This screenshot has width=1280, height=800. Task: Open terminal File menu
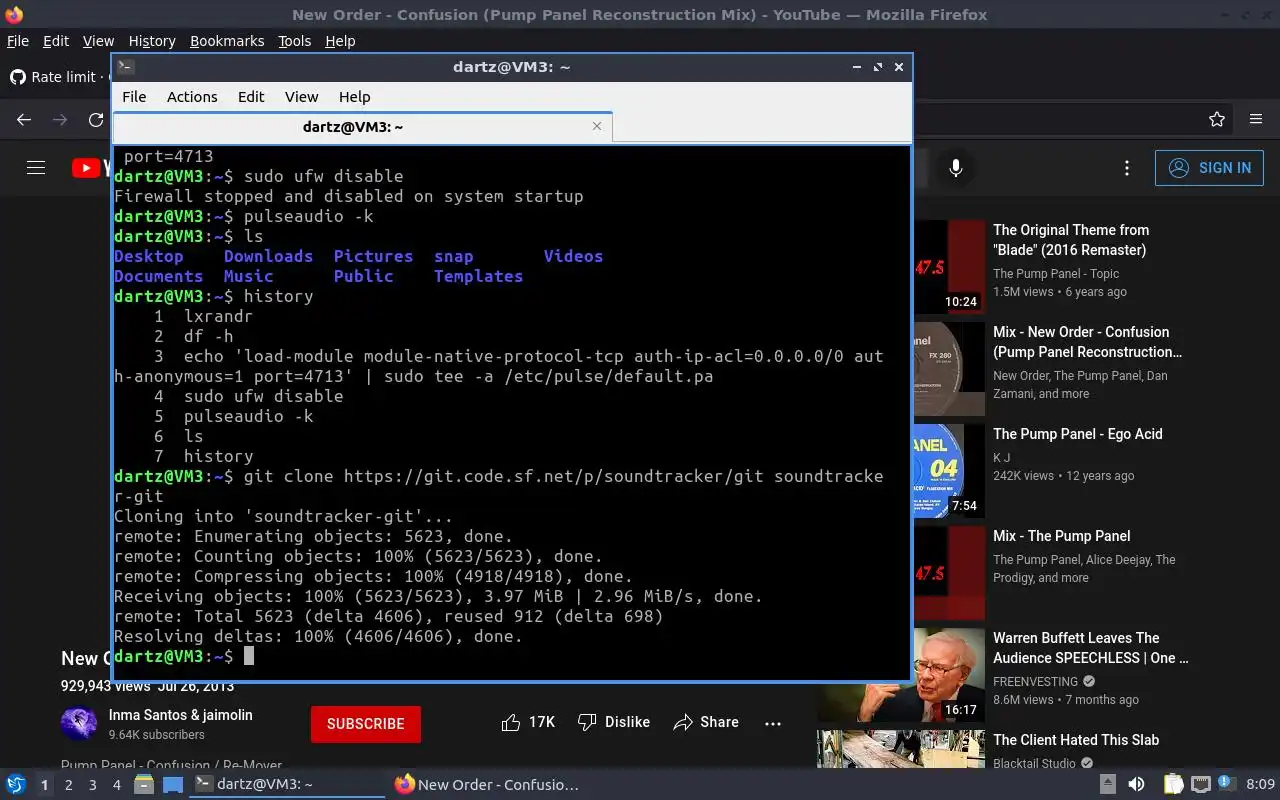134,97
